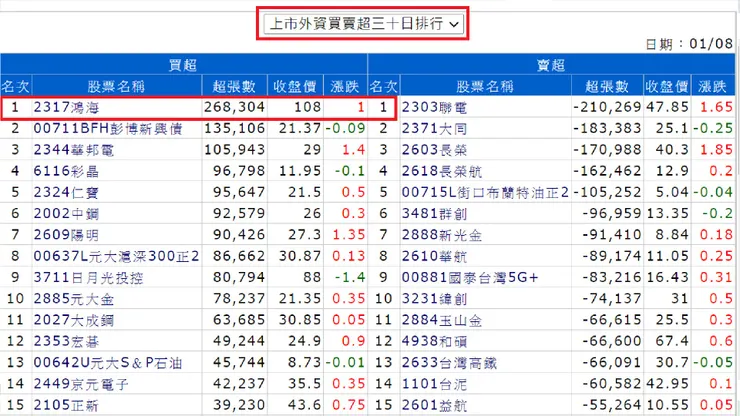
Task: Open the 2317鴻海 stock link
Action: coord(67,108)
